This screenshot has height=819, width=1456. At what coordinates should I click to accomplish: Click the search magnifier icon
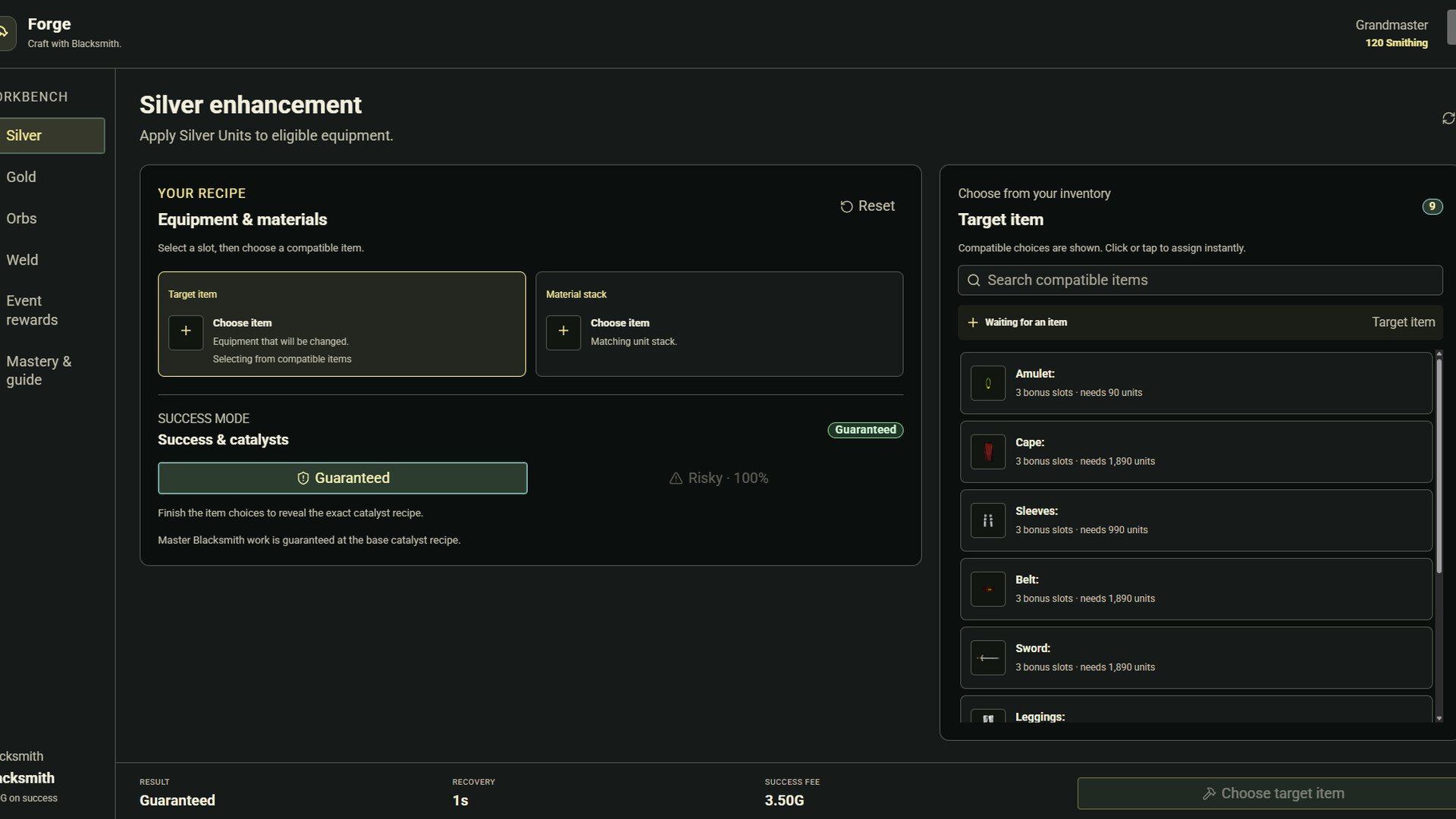974,281
